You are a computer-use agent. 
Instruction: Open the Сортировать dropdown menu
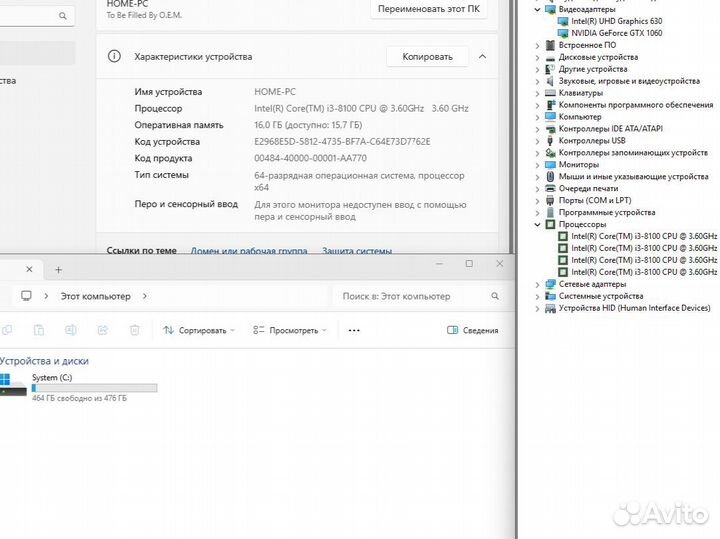click(x=199, y=330)
